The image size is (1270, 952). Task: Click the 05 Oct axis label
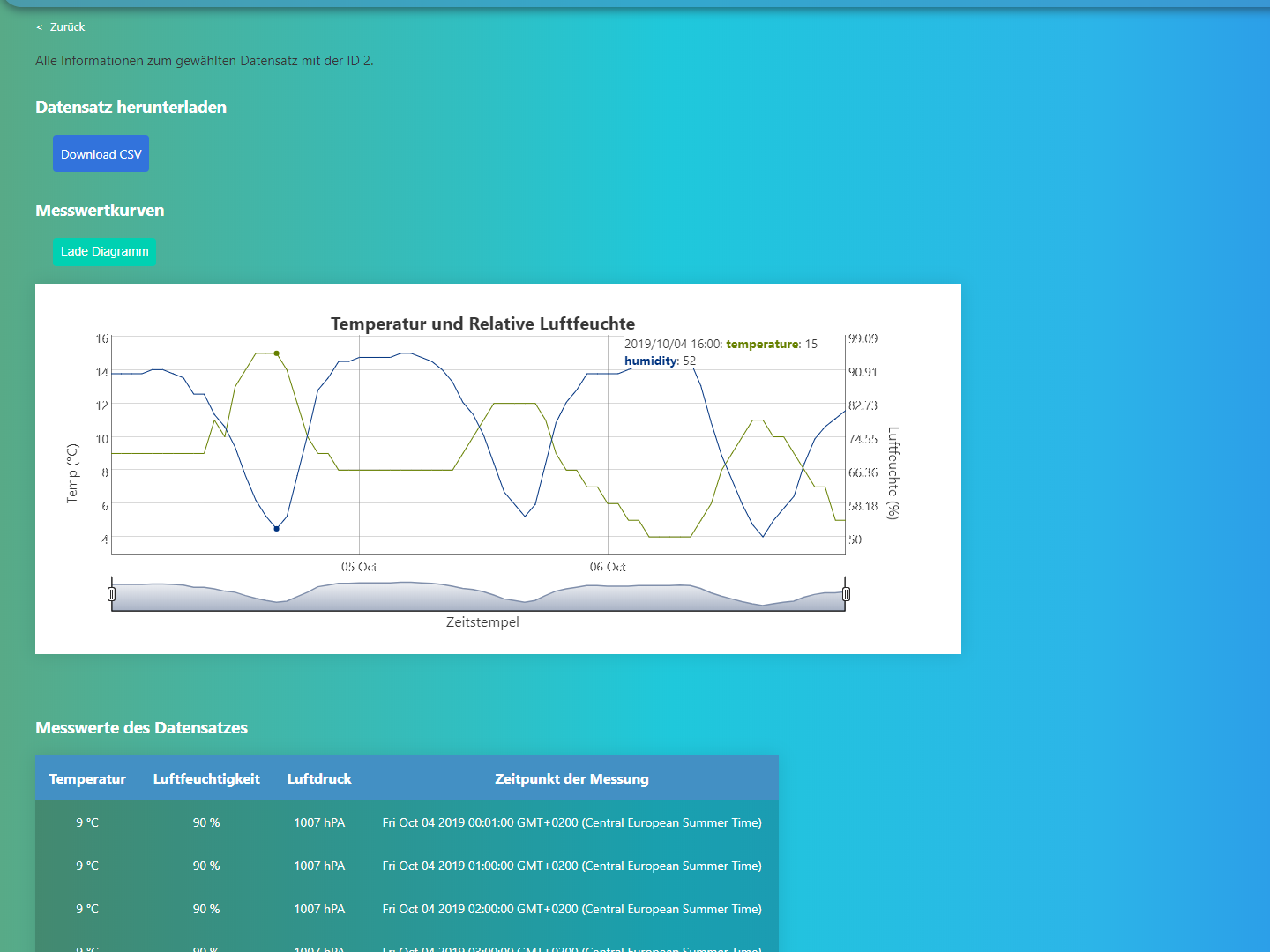point(359,567)
